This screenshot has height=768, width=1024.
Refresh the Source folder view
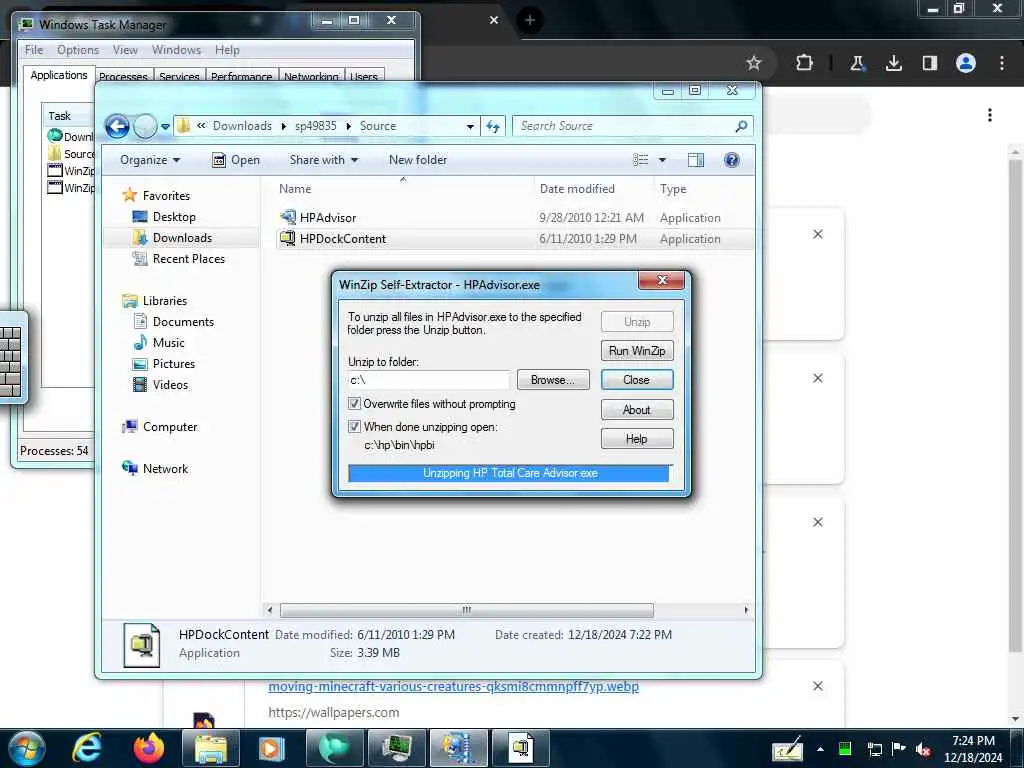pyautogui.click(x=493, y=127)
